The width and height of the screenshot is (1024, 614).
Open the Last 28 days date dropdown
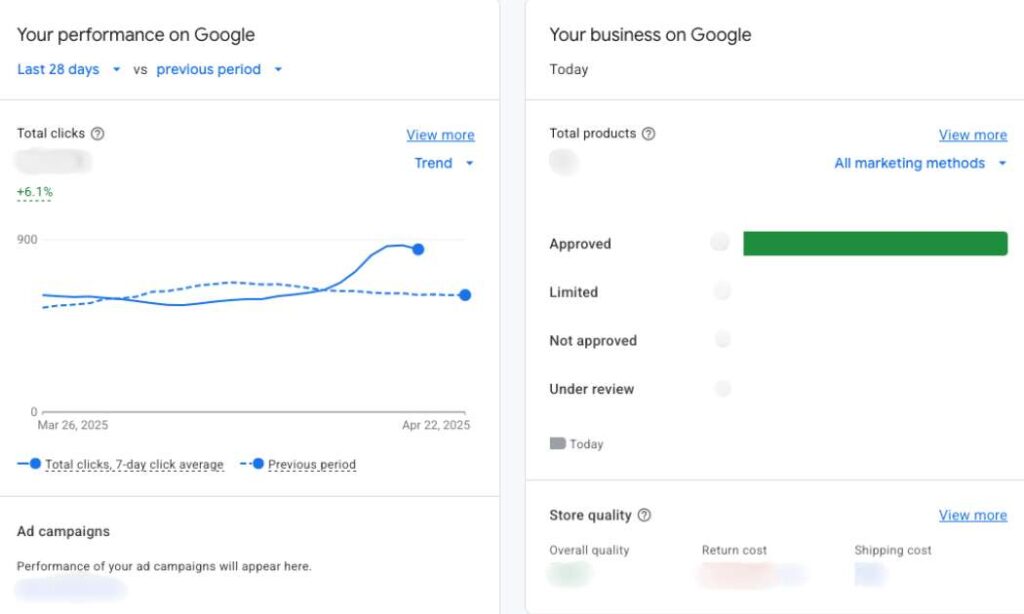pos(69,69)
